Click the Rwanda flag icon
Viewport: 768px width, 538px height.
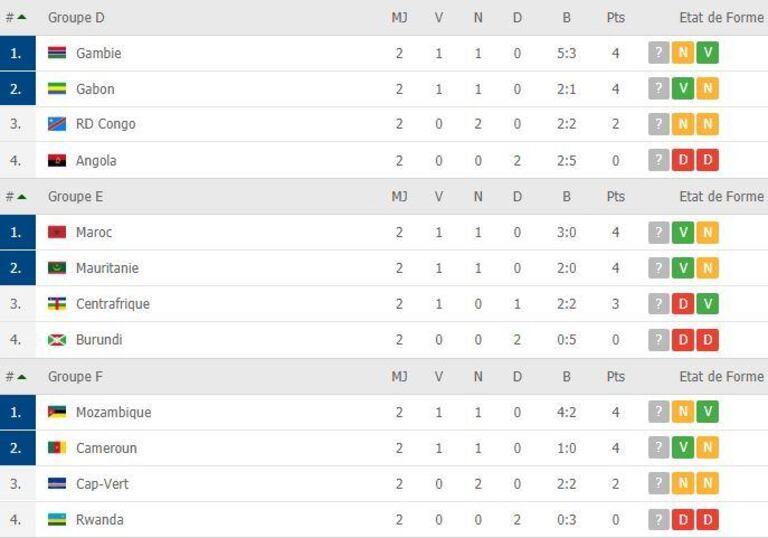click(57, 519)
